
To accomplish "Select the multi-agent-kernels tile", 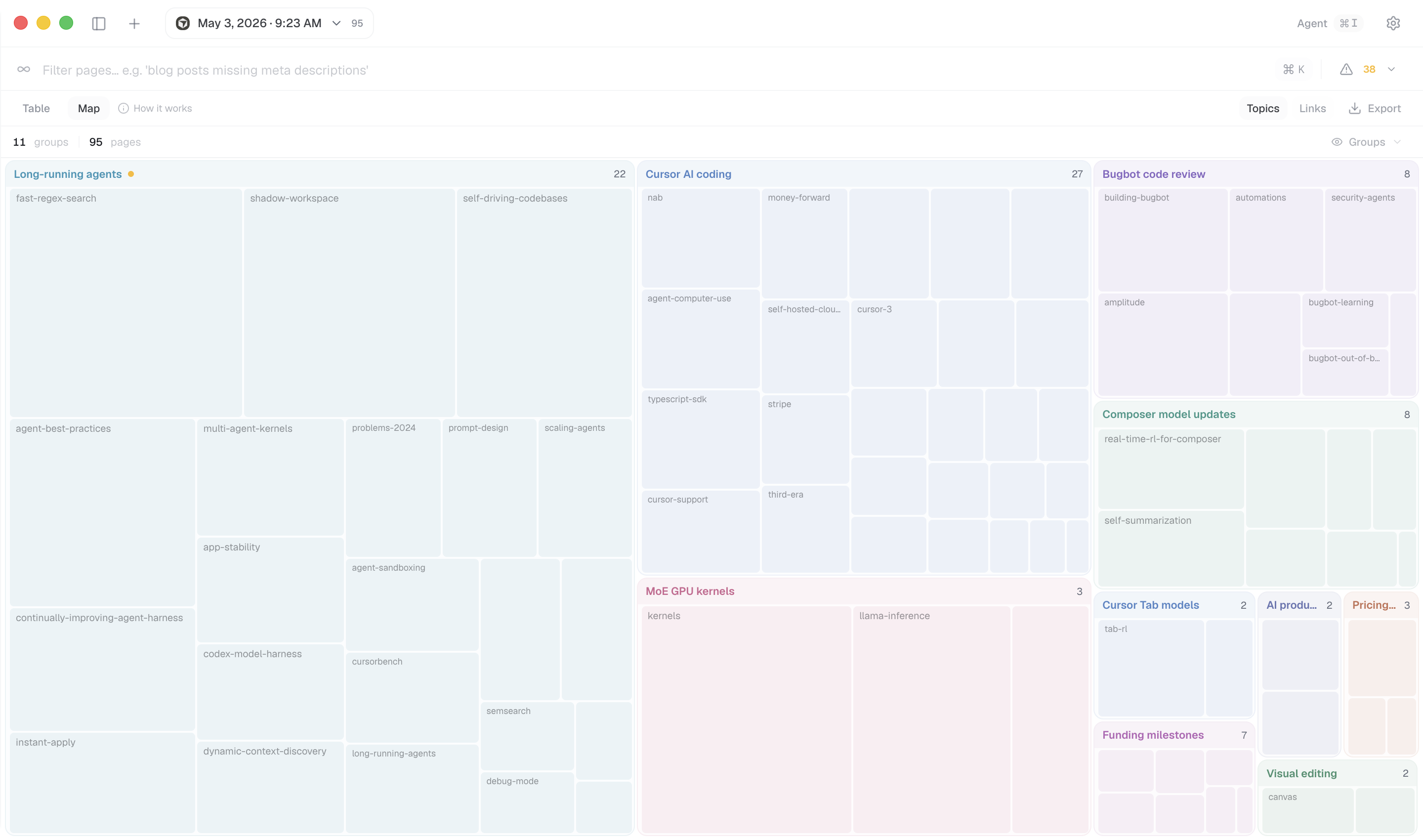I will (x=270, y=477).
